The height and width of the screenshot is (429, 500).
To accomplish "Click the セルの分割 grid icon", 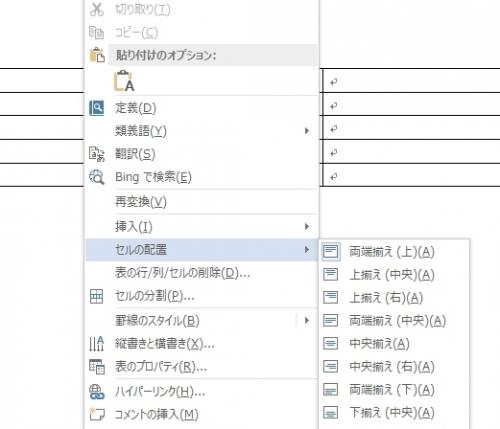I will tap(97, 296).
